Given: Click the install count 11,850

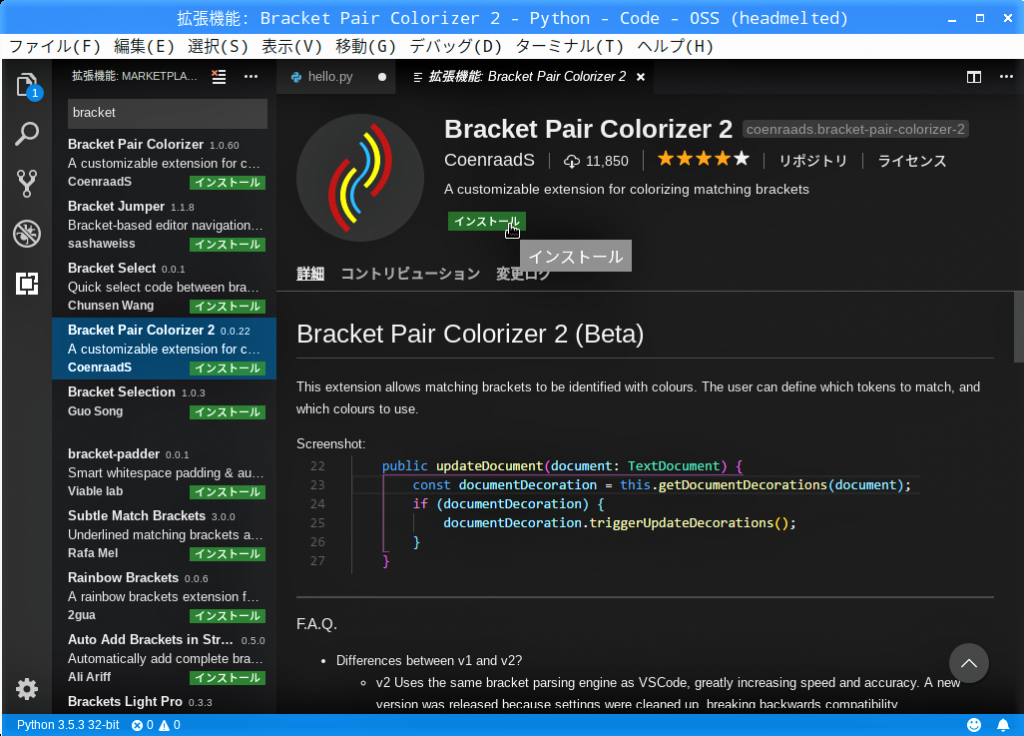Looking at the screenshot, I should (x=596, y=161).
